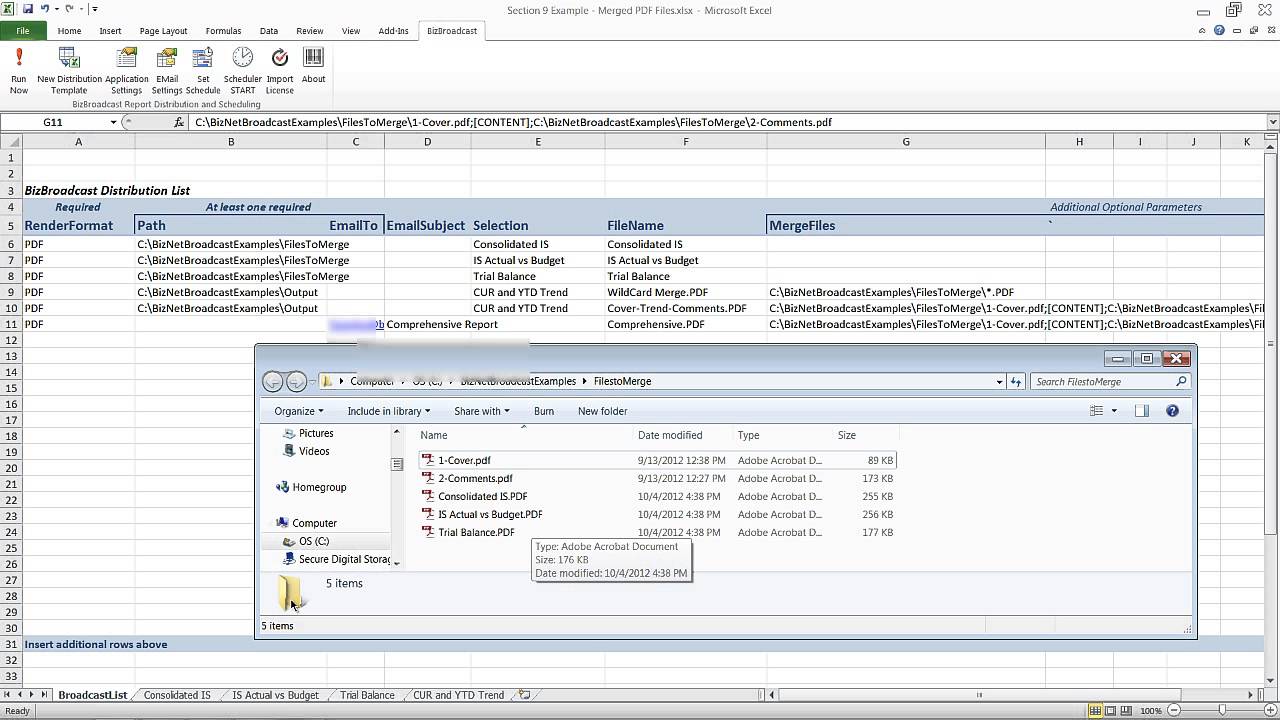This screenshot has width=1280, height=720.
Task: Open address bar history dropdown
Action: tap(999, 381)
